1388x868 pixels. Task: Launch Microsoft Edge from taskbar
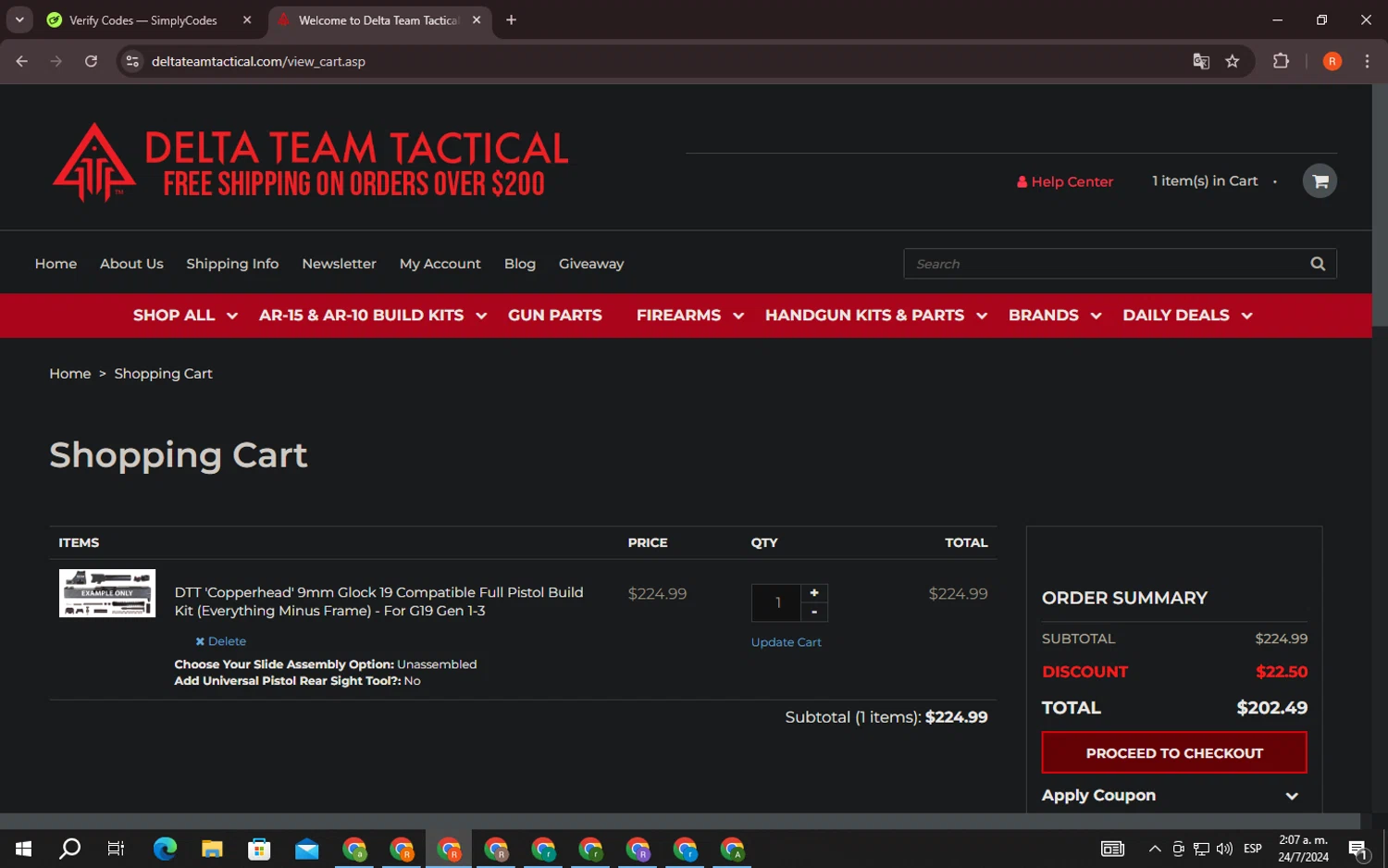coord(165,849)
